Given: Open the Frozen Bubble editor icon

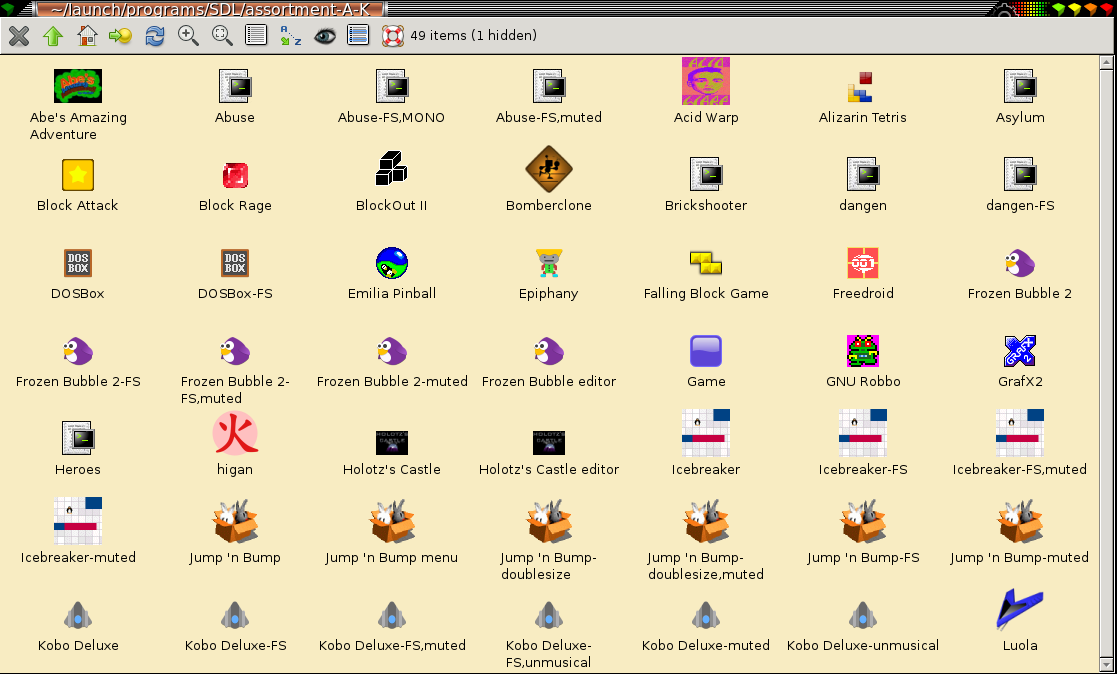Looking at the screenshot, I should click(549, 351).
